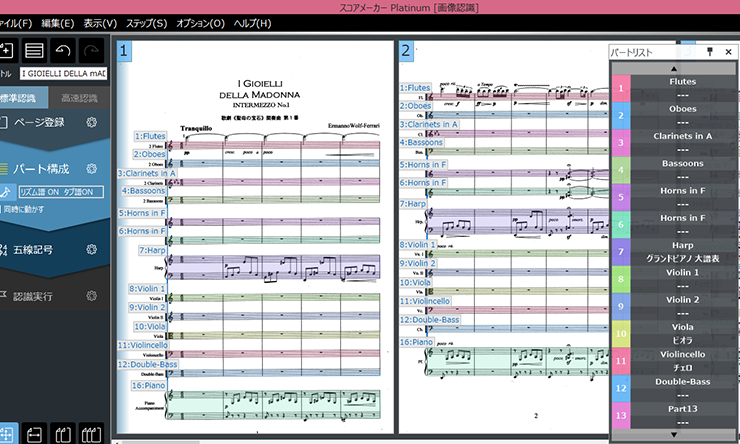The image size is (740, 444).
Task: Pin the パートリスト panel
Action: pos(710,52)
